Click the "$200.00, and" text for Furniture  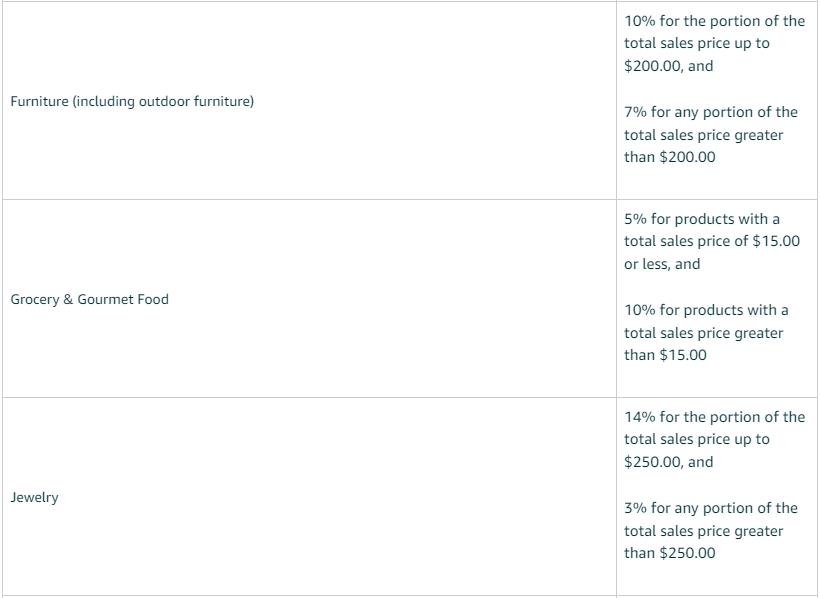[x=669, y=66]
